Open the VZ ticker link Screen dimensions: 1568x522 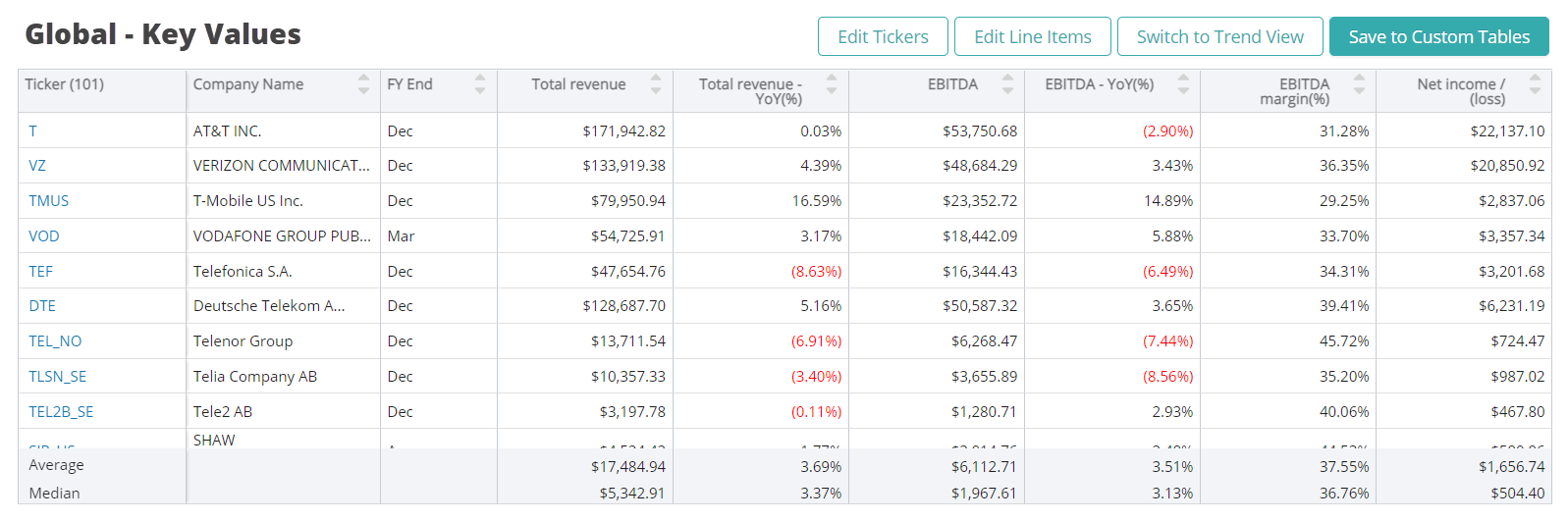click(x=37, y=166)
